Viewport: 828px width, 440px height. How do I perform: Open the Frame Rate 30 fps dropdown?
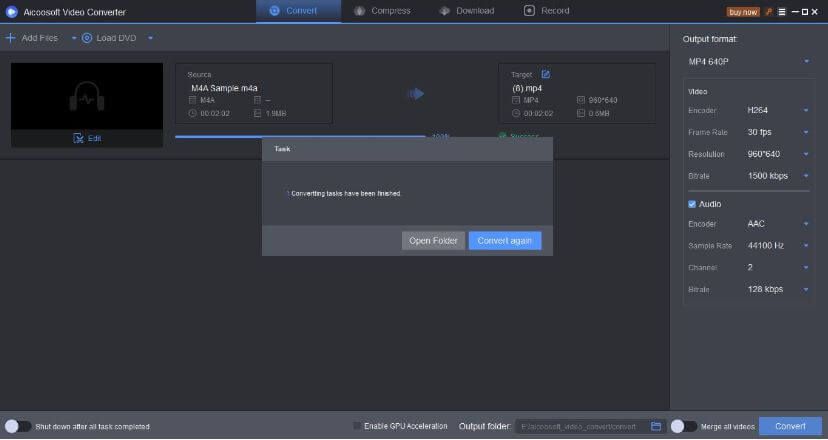778,132
